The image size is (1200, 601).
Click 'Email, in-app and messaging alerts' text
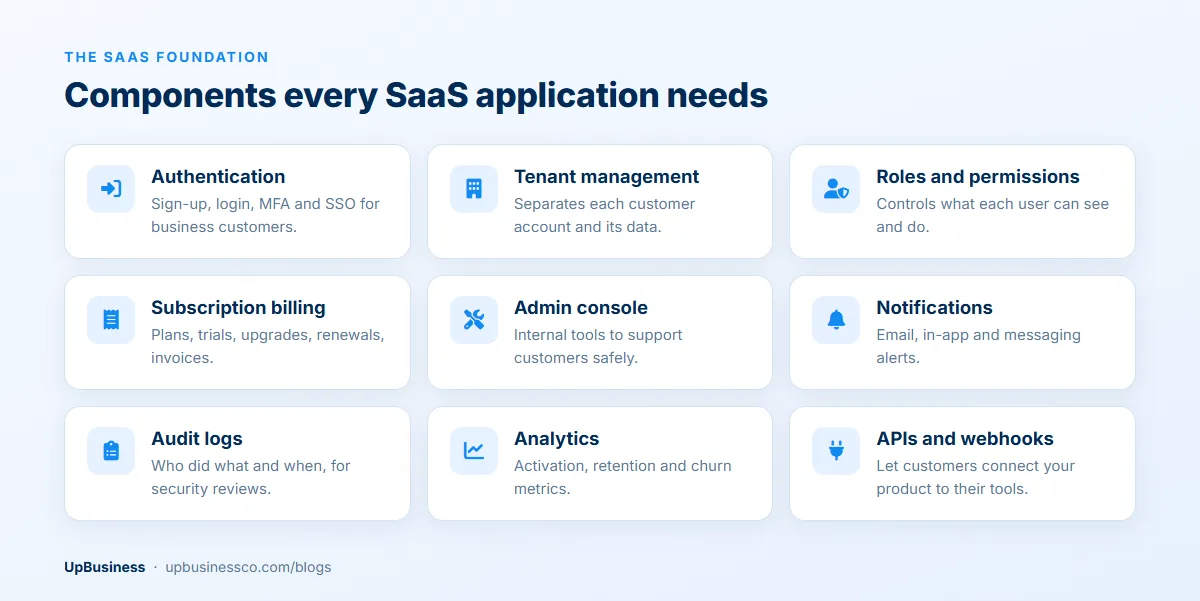(979, 346)
